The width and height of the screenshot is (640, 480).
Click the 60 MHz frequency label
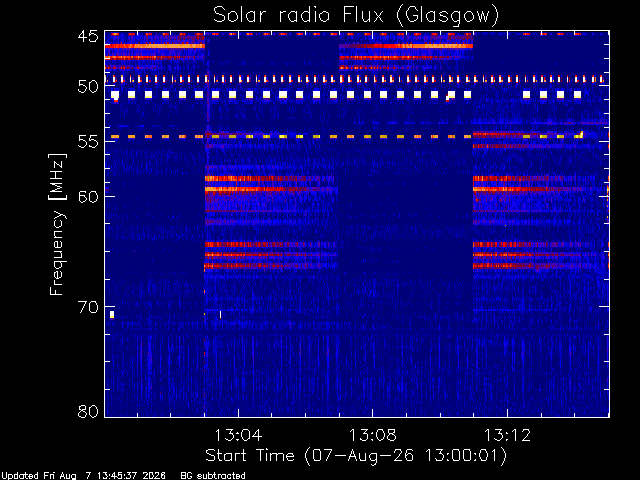pyautogui.click(x=88, y=197)
